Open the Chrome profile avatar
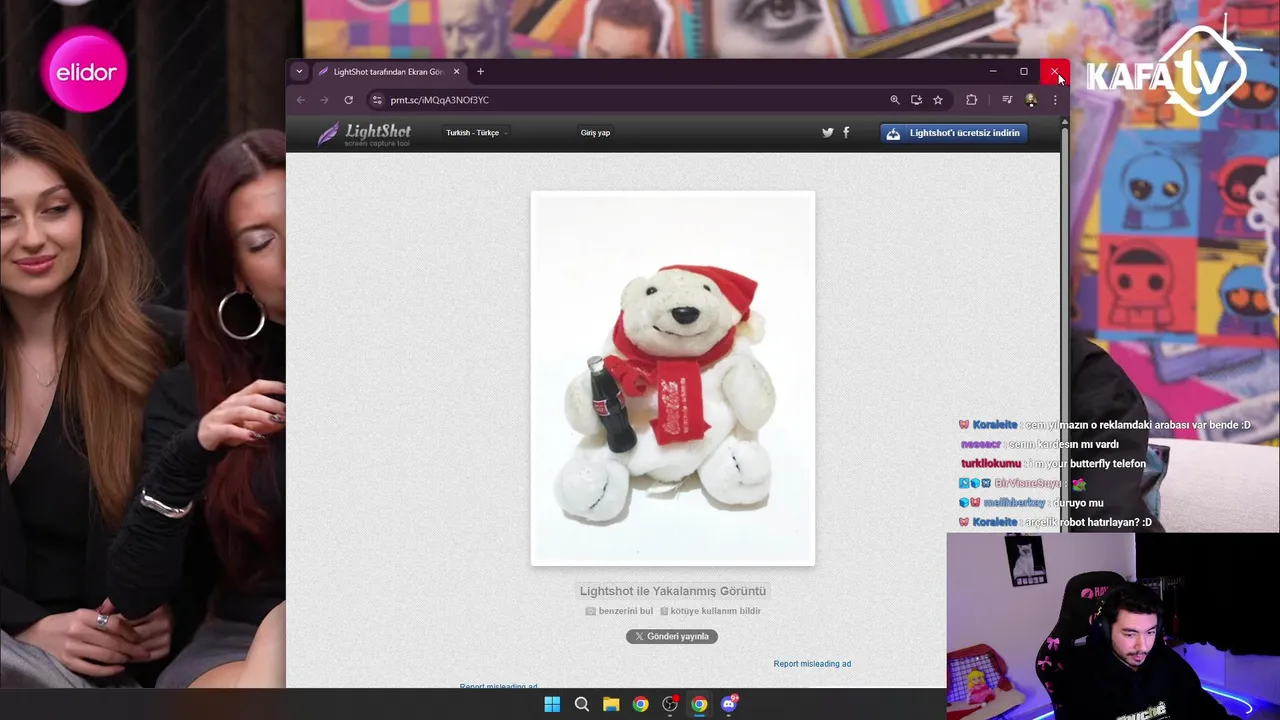The width and height of the screenshot is (1280, 720). click(1031, 100)
